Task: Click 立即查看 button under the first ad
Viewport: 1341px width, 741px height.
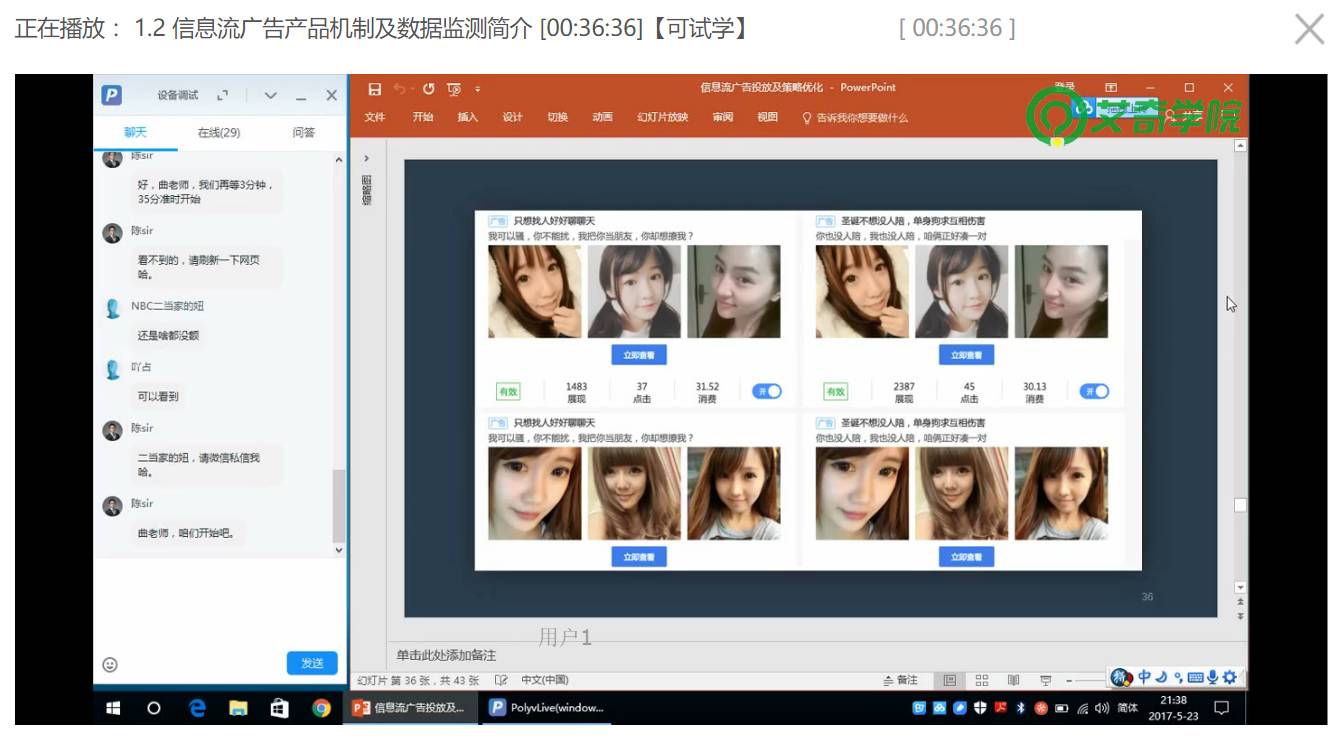Action: click(x=639, y=355)
